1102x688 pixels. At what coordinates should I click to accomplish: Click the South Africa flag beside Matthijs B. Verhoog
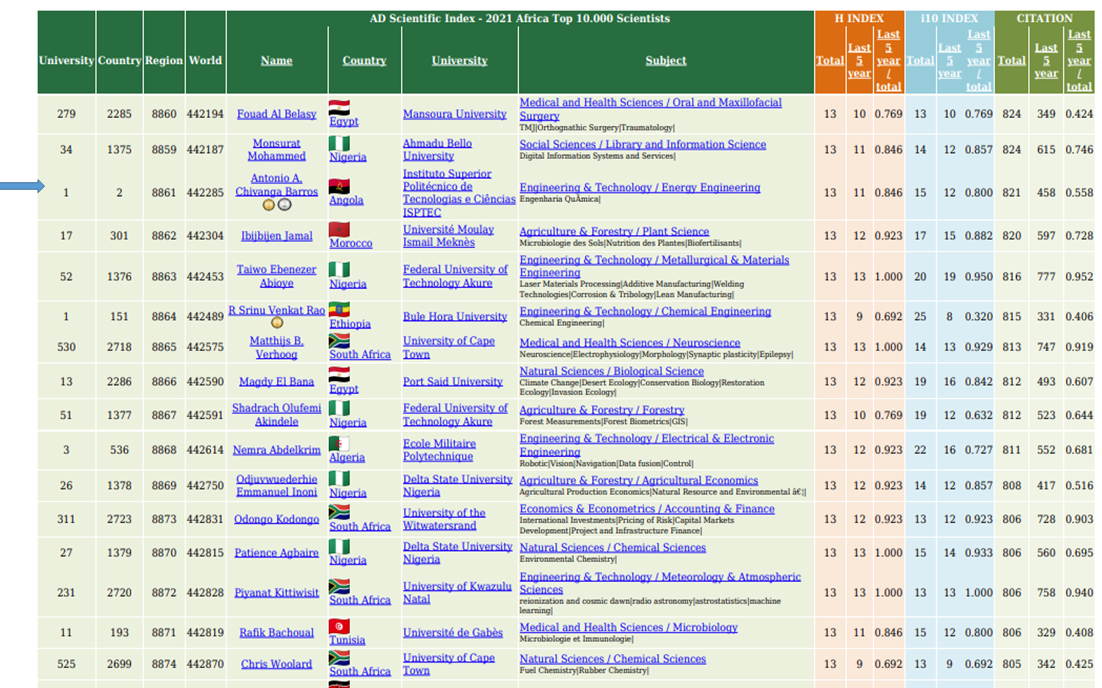tap(339, 341)
